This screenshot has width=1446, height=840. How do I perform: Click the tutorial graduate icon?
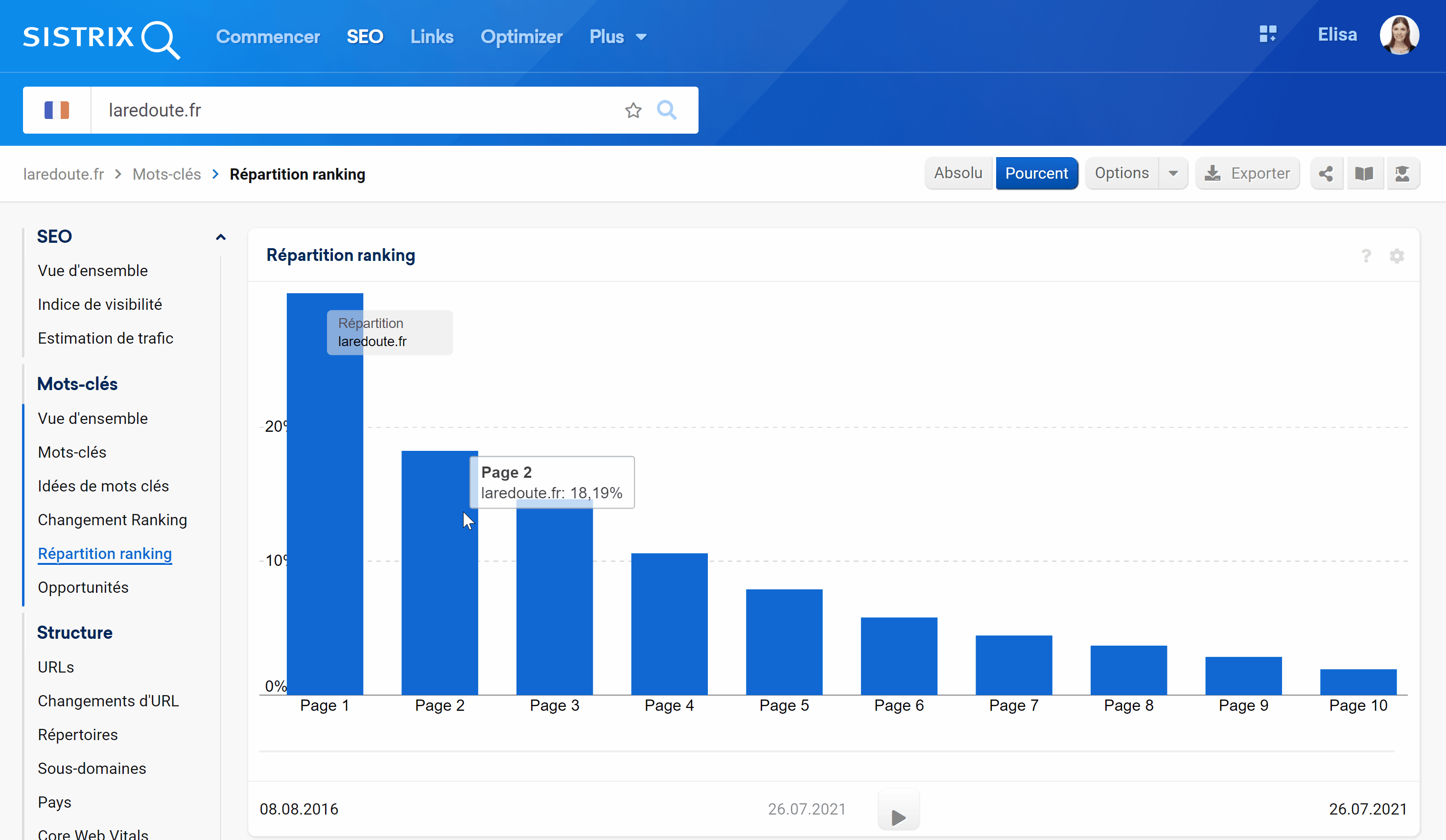coord(1402,173)
